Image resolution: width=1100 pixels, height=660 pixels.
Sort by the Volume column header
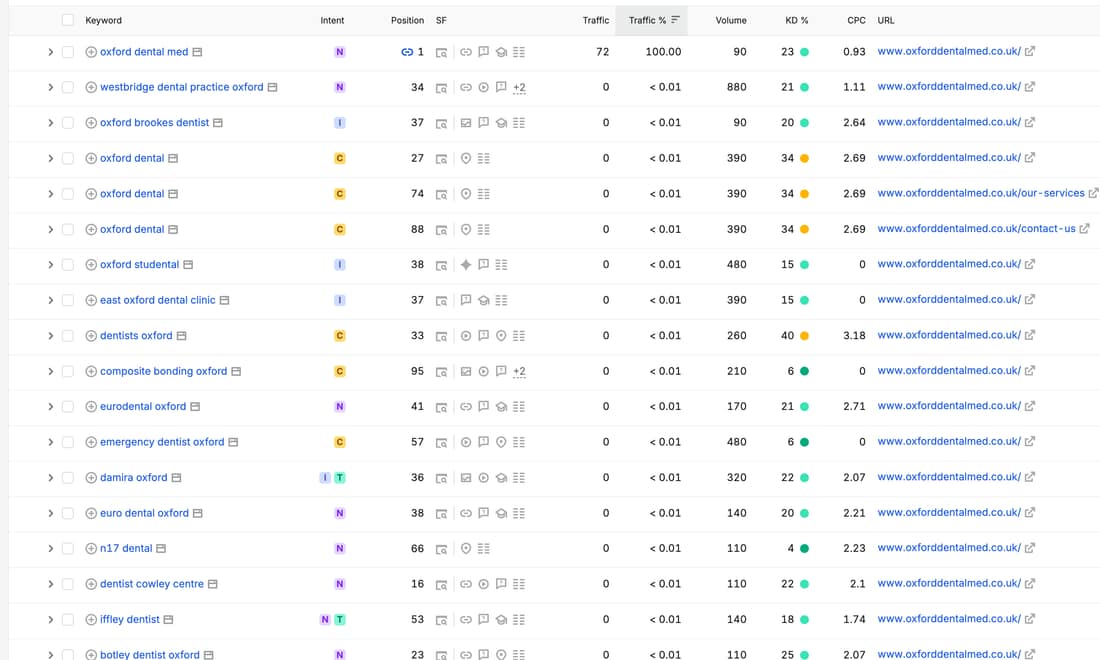pos(730,20)
